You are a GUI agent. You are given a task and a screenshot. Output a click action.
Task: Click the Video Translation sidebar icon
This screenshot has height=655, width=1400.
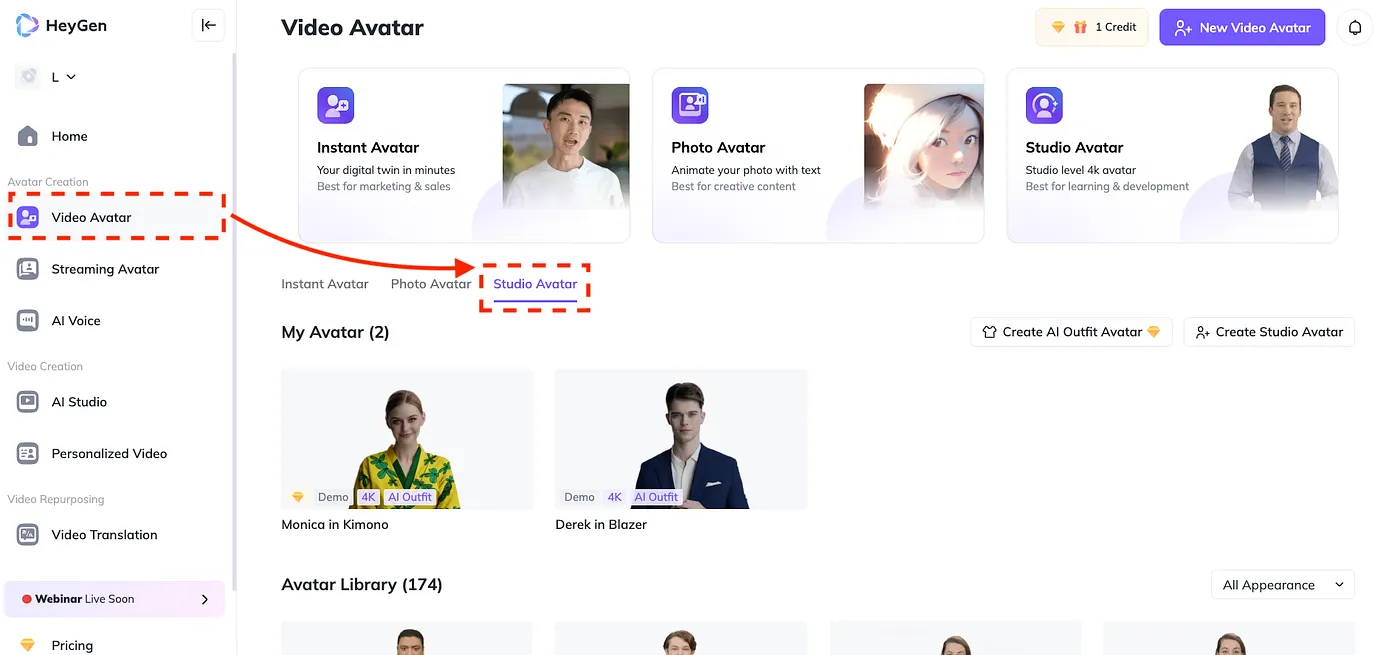point(28,535)
